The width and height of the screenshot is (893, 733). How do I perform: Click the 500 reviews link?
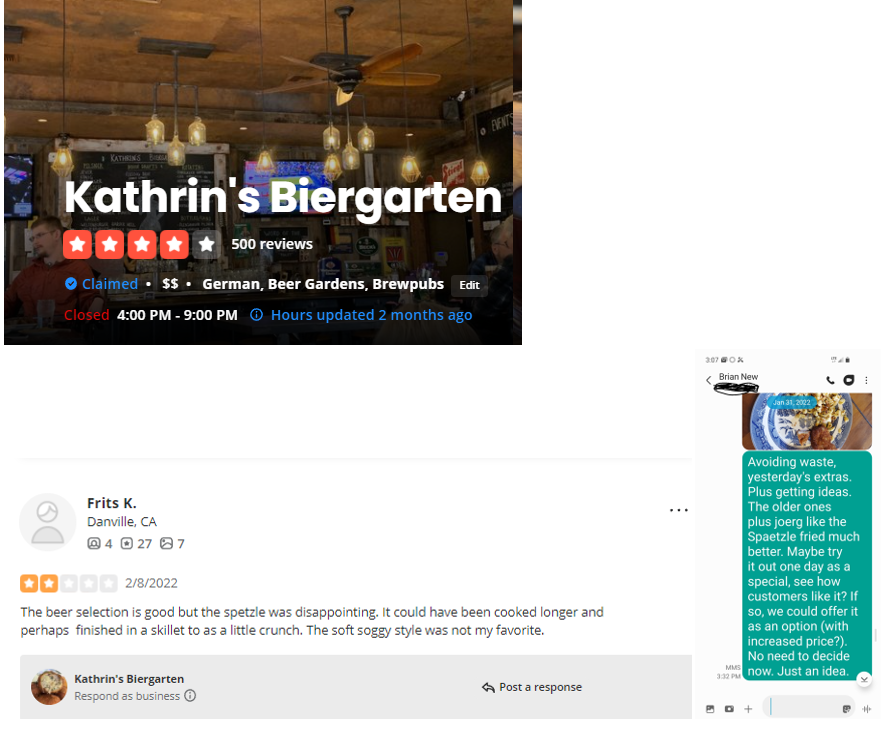tap(272, 244)
